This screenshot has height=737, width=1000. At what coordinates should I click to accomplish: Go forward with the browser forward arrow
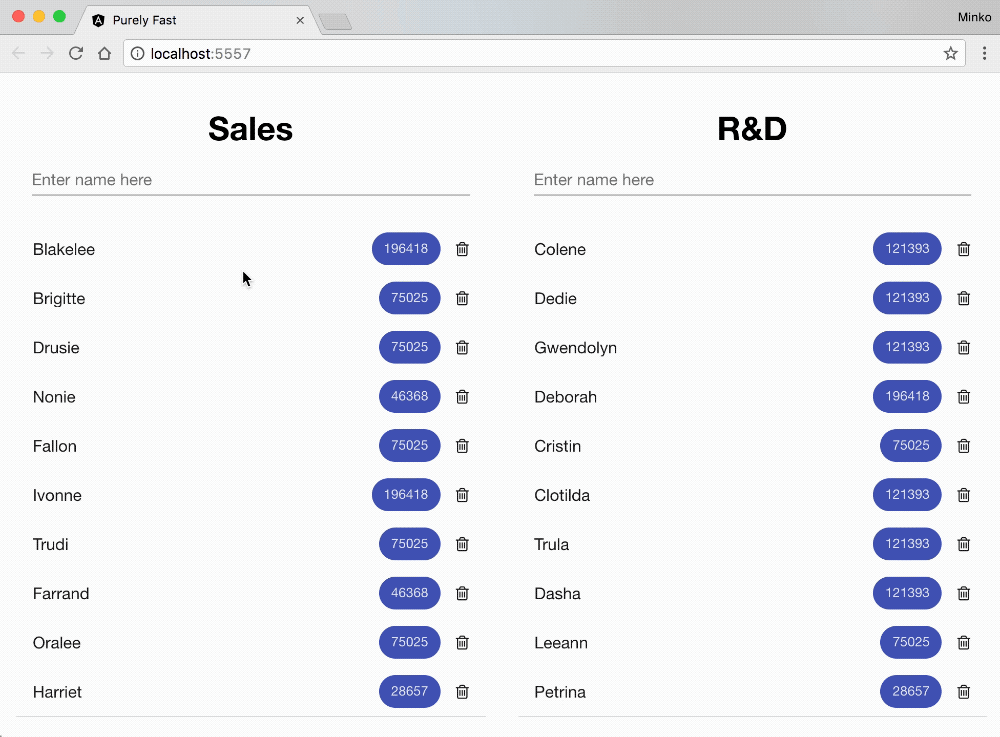(x=47, y=54)
